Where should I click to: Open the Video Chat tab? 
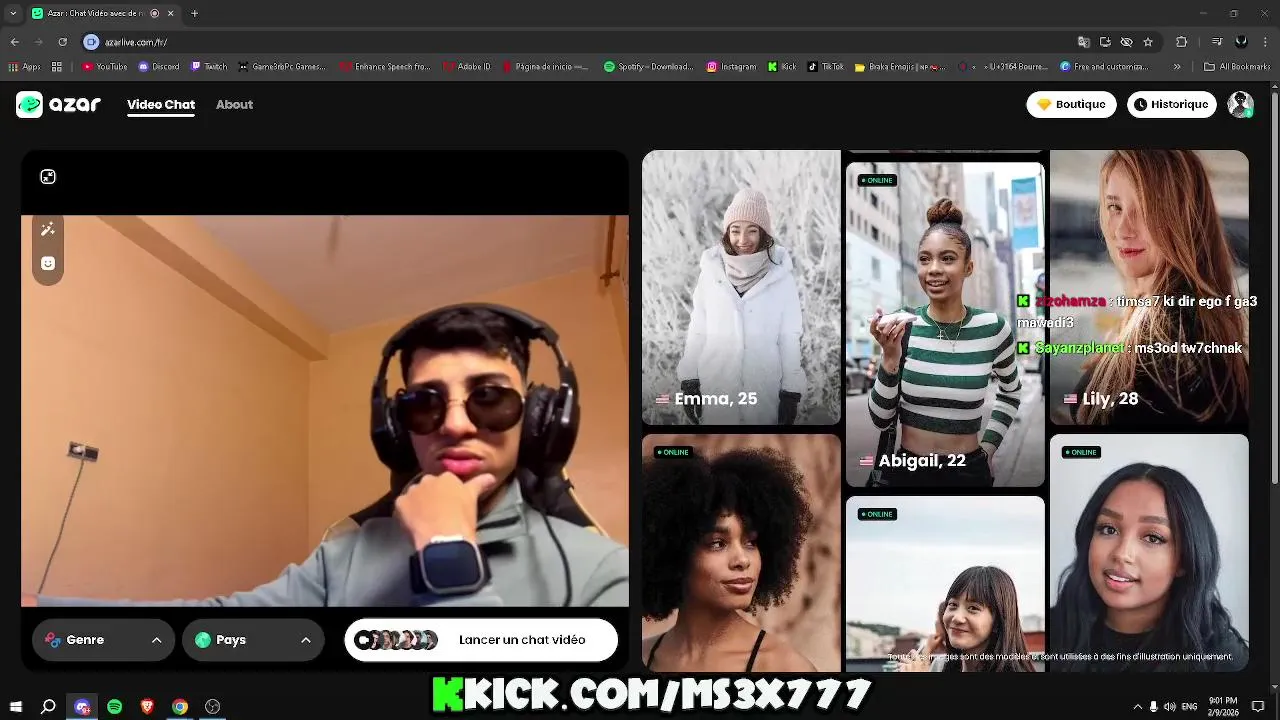(161, 104)
